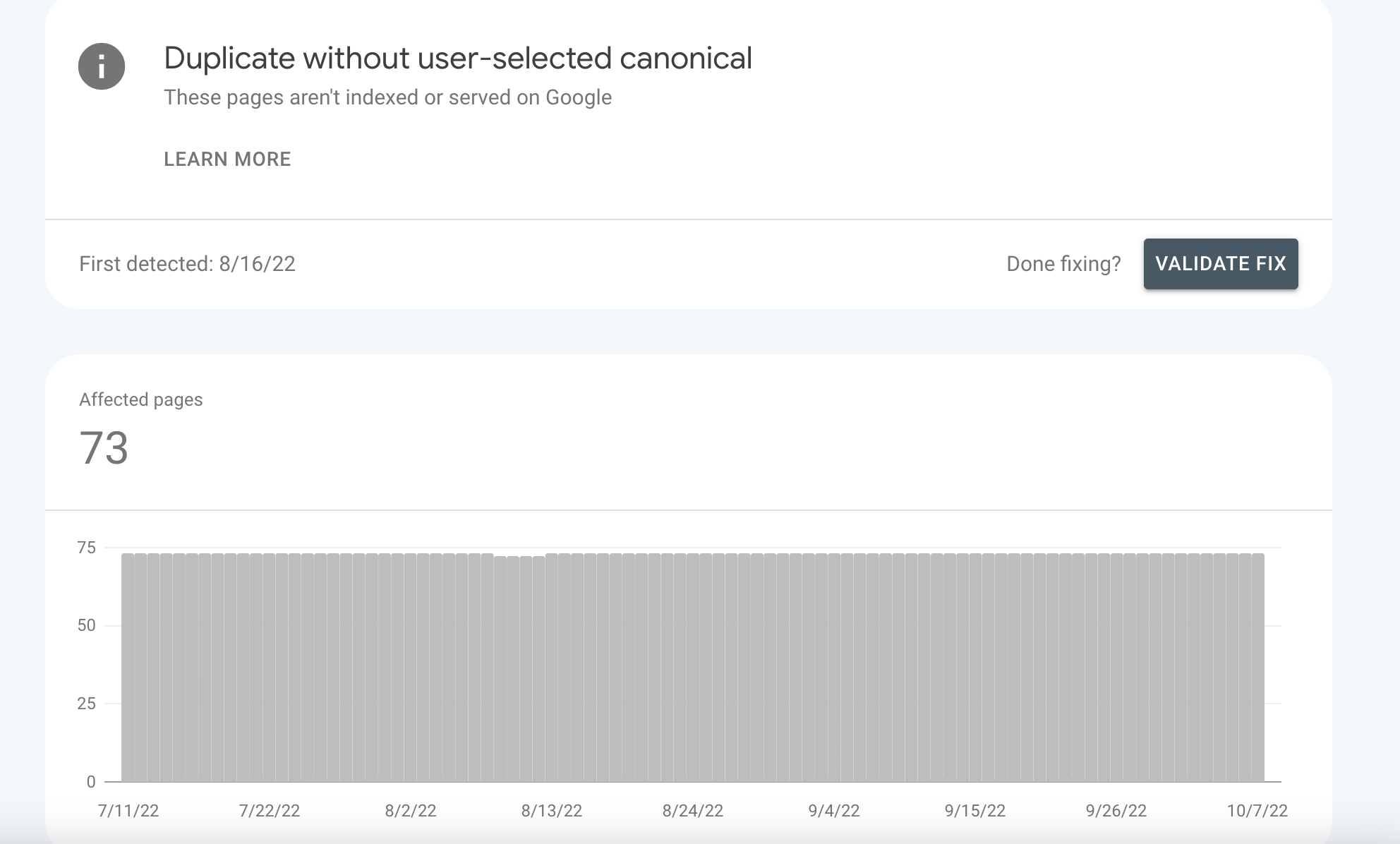Click the First detected 8/16/22 text
Screen dimensions: 1400x844
pyautogui.click(x=187, y=264)
